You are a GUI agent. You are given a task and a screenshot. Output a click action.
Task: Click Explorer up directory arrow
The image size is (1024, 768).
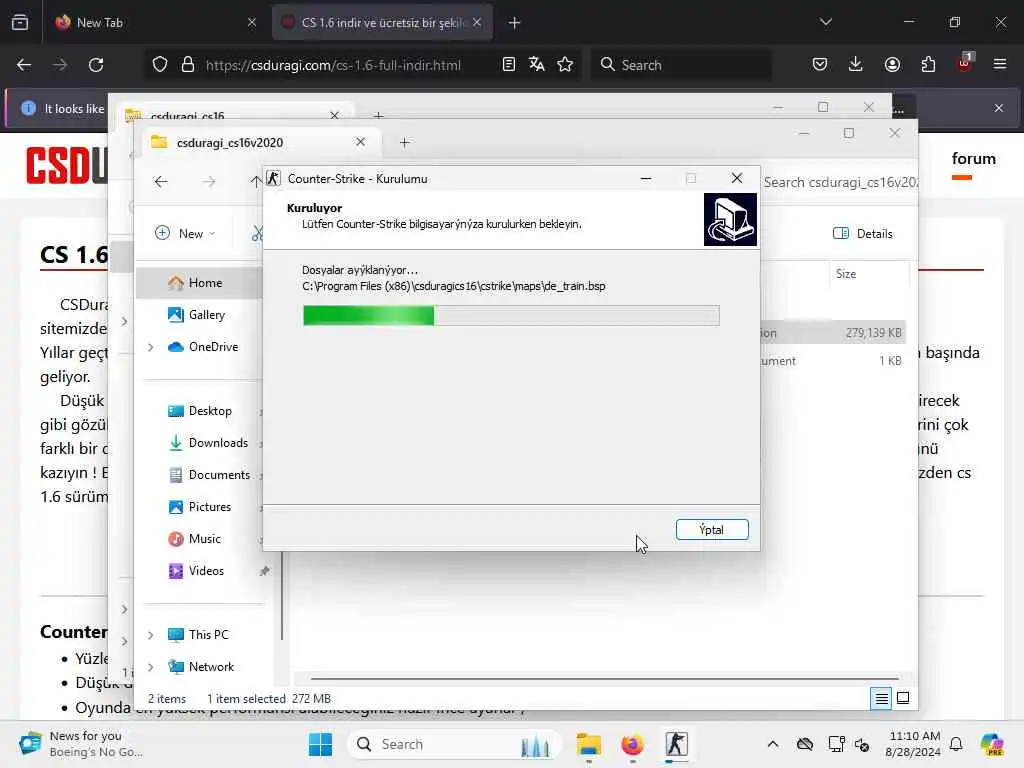255,182
